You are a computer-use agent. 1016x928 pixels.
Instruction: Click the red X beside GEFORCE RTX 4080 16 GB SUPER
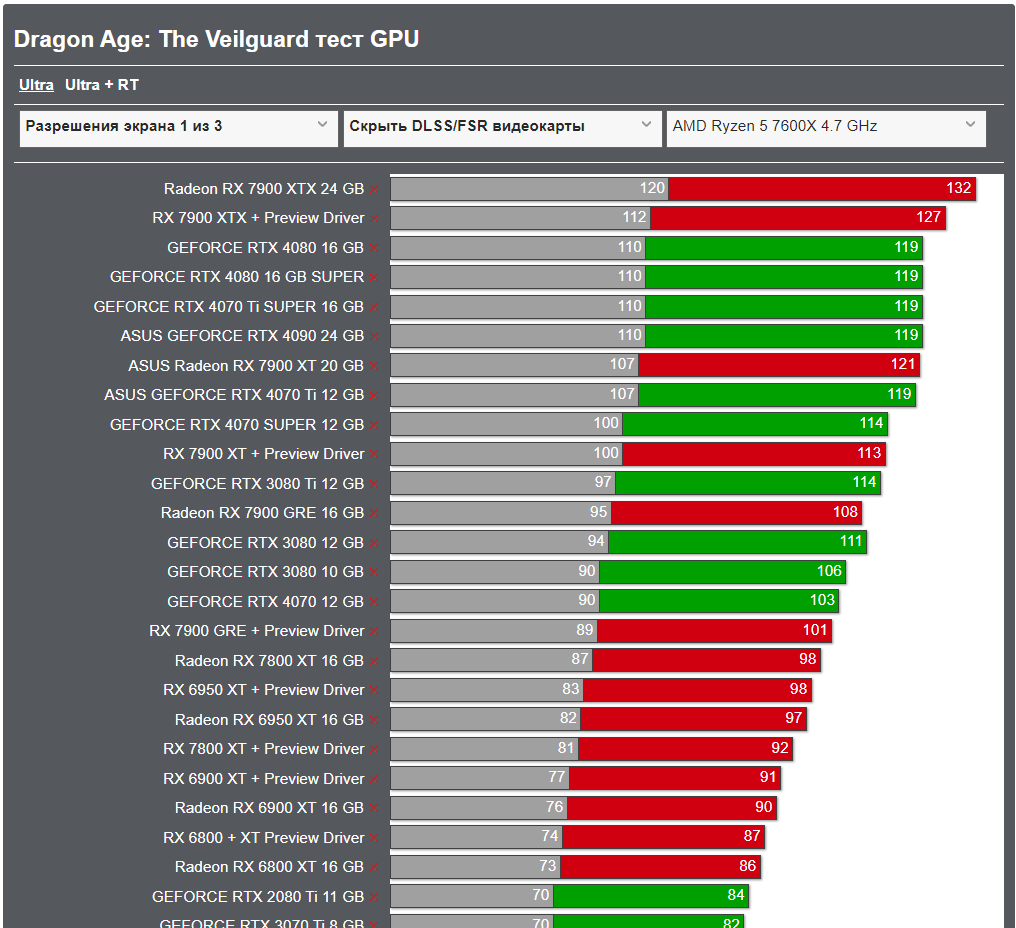(374, 277)
